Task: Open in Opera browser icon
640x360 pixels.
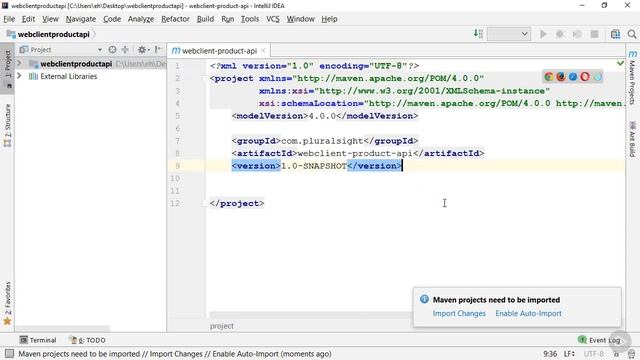Action: click(x=585, y=77)
